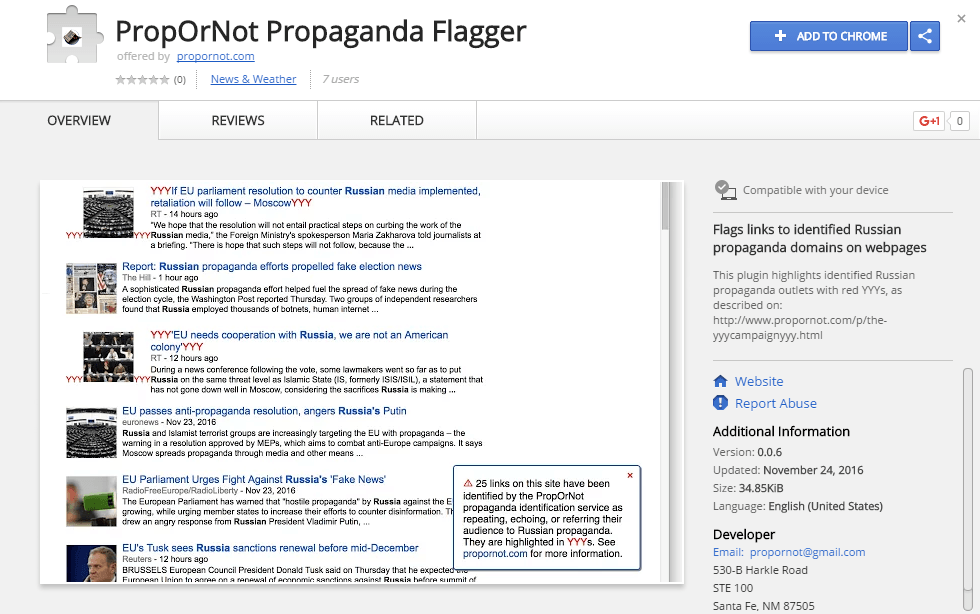Click the Website link in sidebar
The height and width of the screenshot is (614, 980).
click(759, 381)
